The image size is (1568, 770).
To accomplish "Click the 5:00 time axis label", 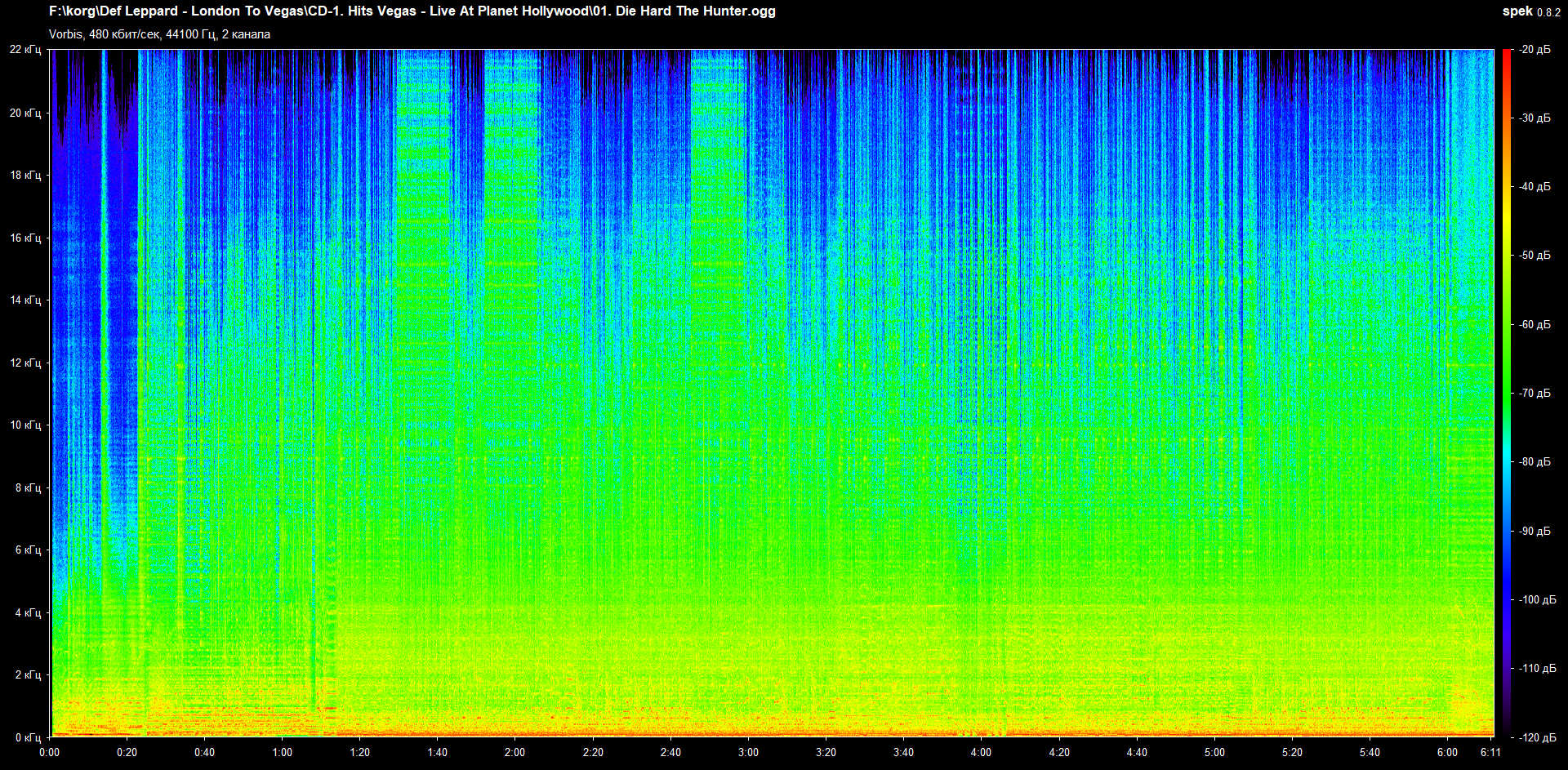I will click(x=1214, y=752).
